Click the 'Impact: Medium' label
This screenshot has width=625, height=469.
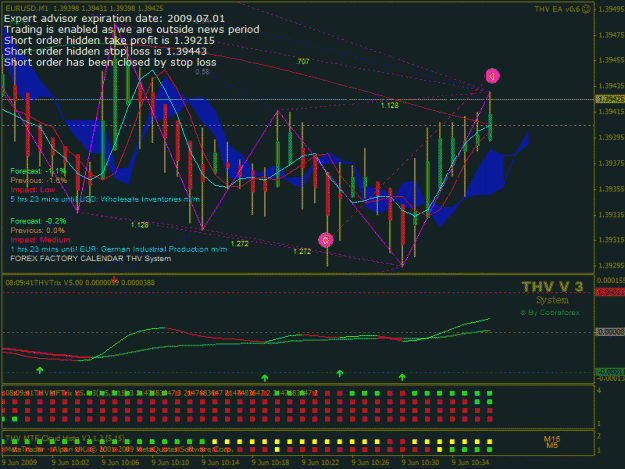40,240
